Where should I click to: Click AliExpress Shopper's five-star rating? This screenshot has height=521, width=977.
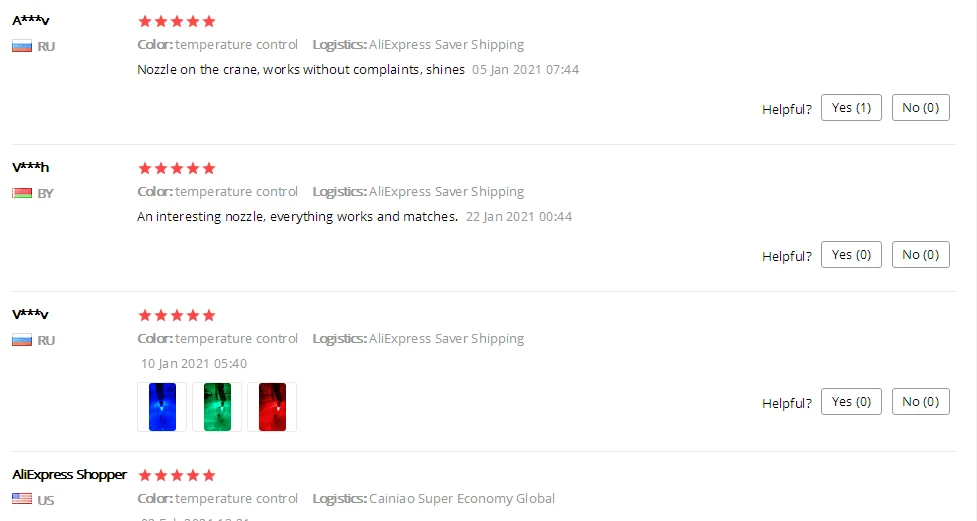point(177,476)
